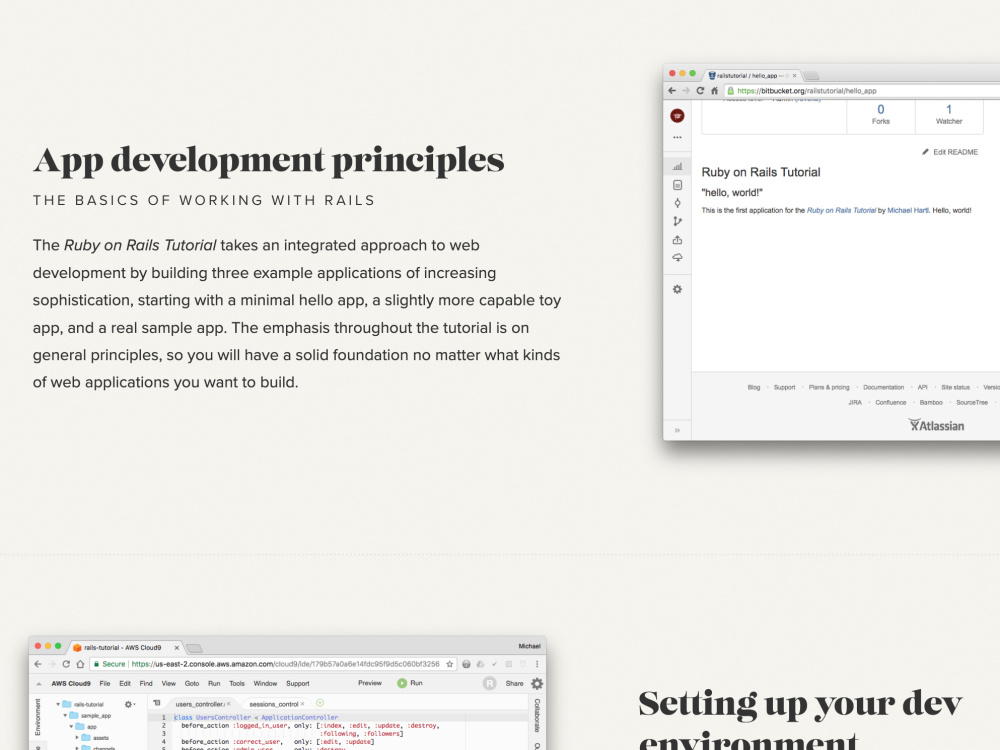
Task: Open the Tools menu in Cloud9
Action: point(237,683)
